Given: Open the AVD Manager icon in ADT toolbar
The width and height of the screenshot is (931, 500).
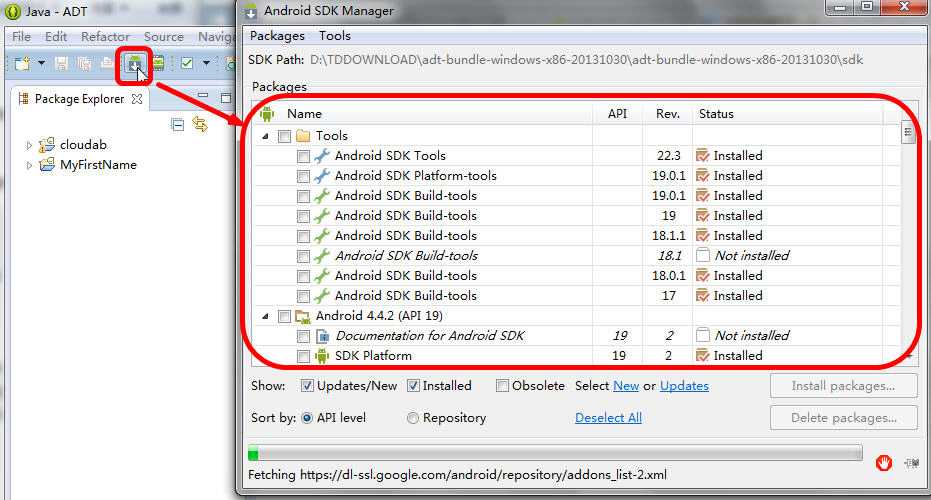Looking at the screenshot, I should point(159,63).
